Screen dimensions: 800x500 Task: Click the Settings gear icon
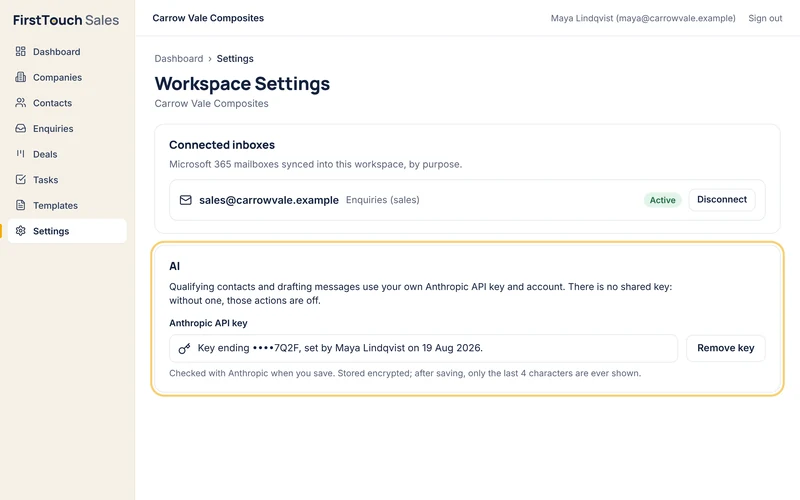[20, 231]
